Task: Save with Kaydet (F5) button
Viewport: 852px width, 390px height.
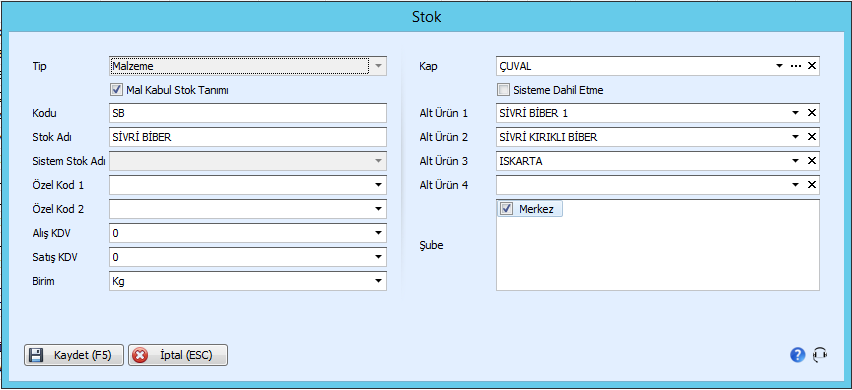Action: [x=74, y=356]
